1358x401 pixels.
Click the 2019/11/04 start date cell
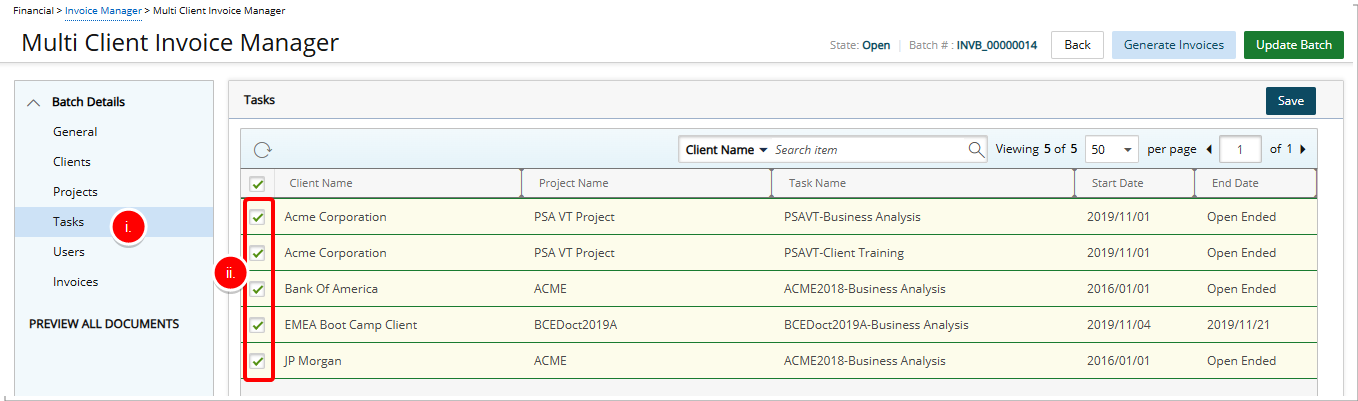1118,325
